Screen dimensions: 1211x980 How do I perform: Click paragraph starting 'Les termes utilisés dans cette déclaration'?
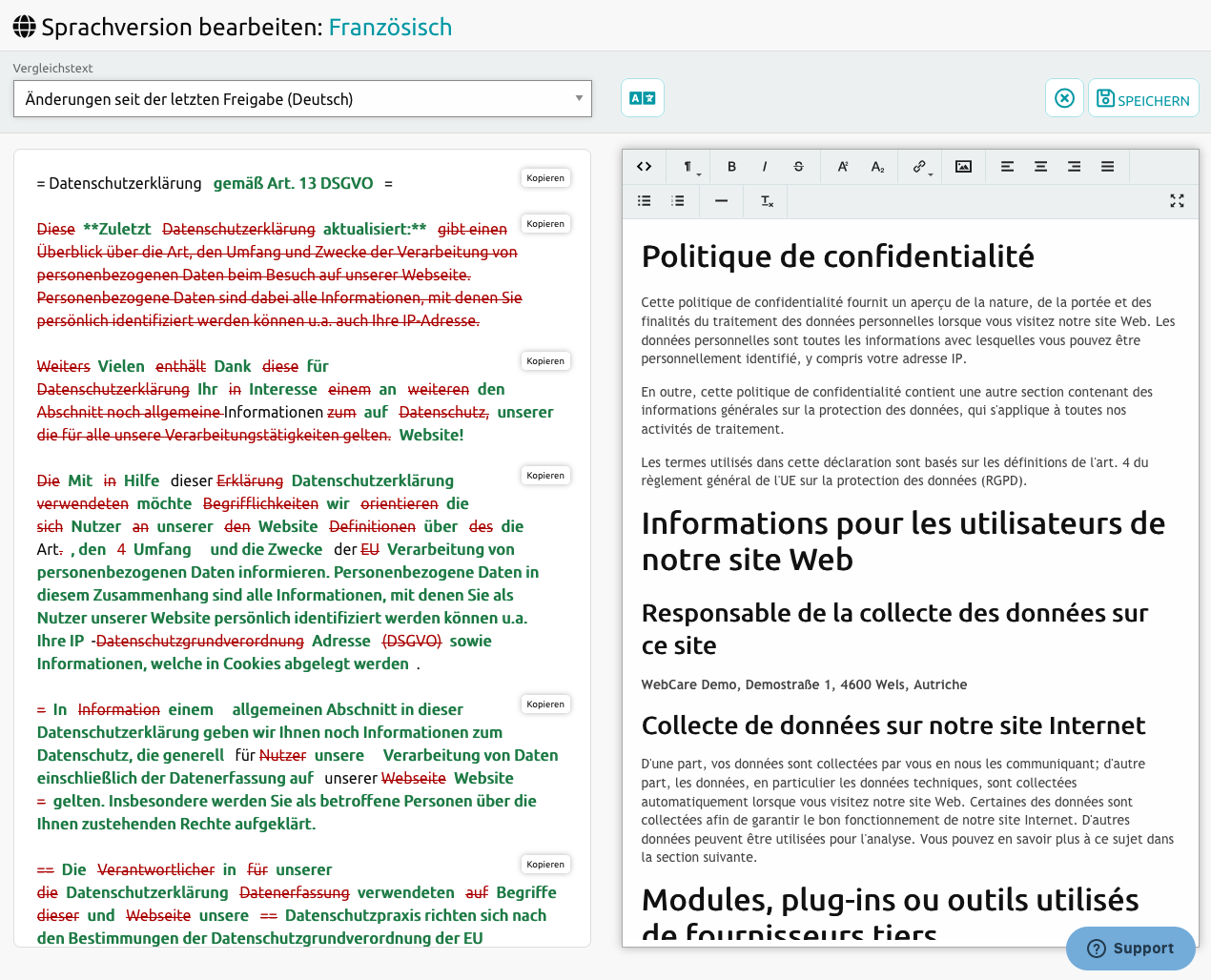pyautogui.click(x=894, y=471)
